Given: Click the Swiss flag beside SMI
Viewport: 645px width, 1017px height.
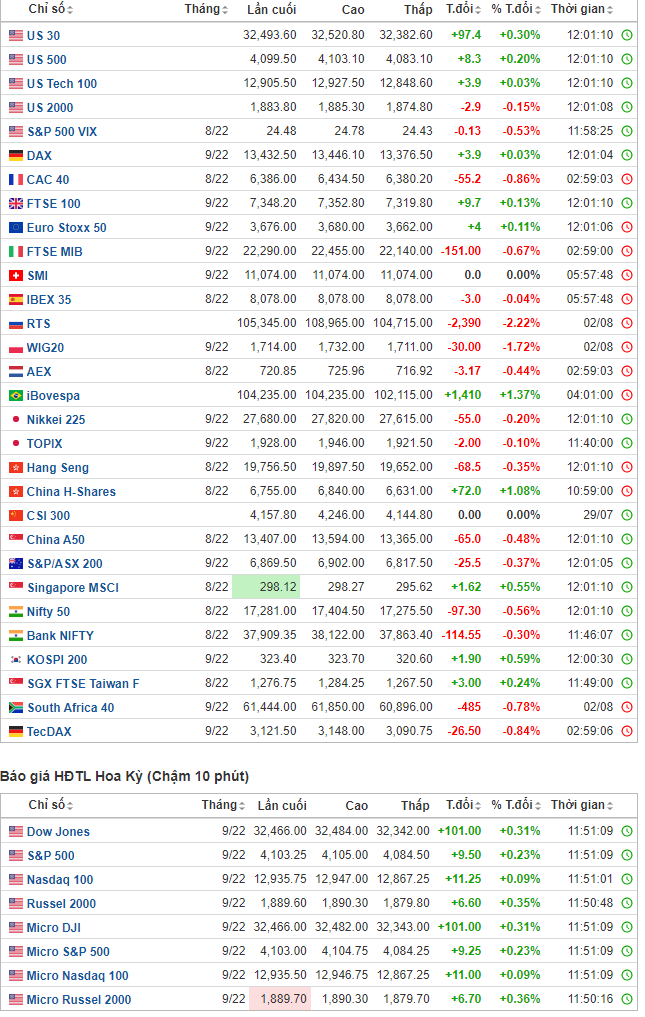Looking at the screenshot, I should (16, 276).
